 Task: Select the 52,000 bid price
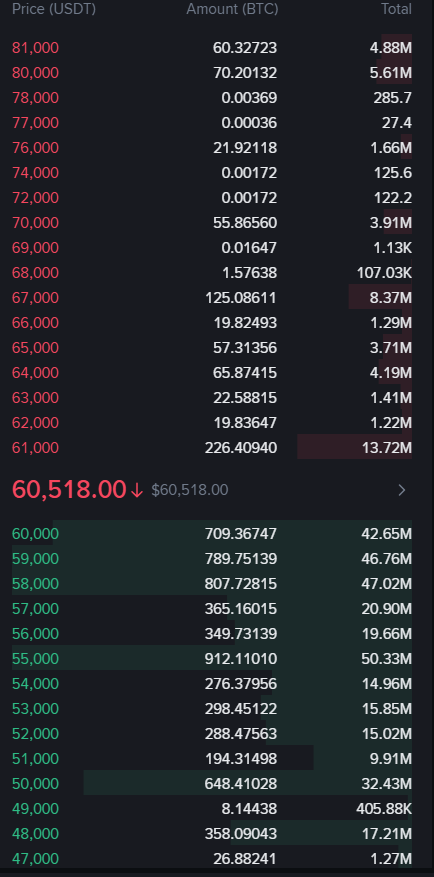[x=35, y=734]
